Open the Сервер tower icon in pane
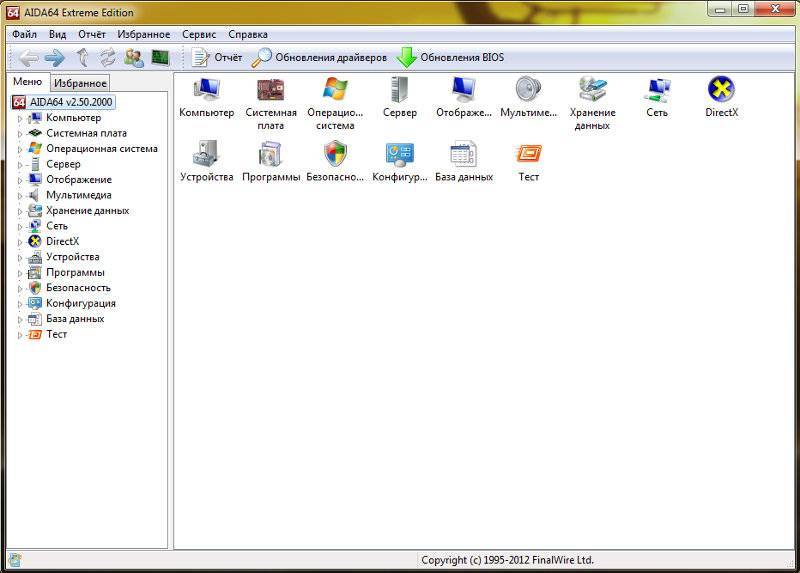The height and width of the screenshot is (573, 800). click(399, 89)
